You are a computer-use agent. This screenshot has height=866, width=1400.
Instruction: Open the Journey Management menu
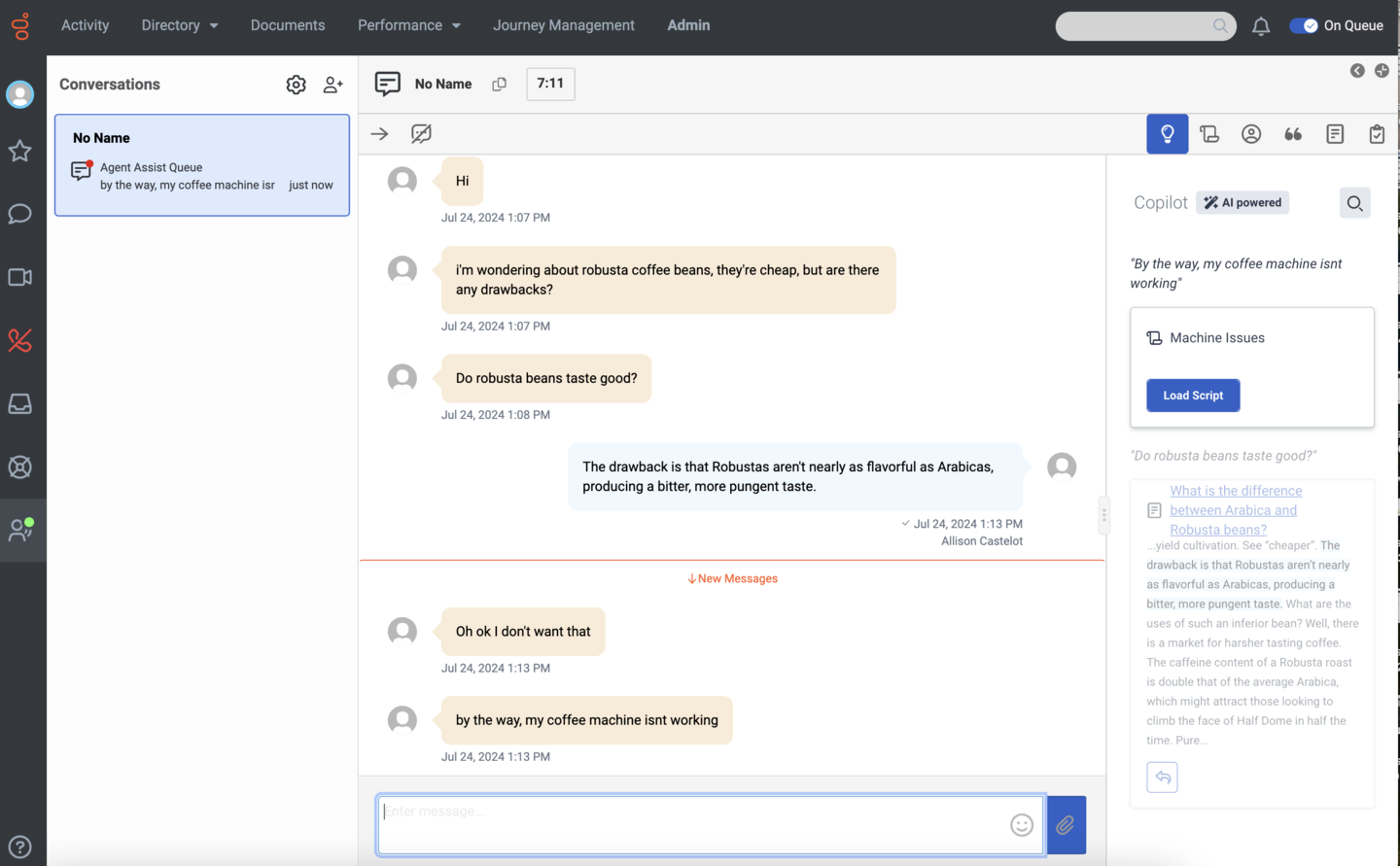[563, 25]
